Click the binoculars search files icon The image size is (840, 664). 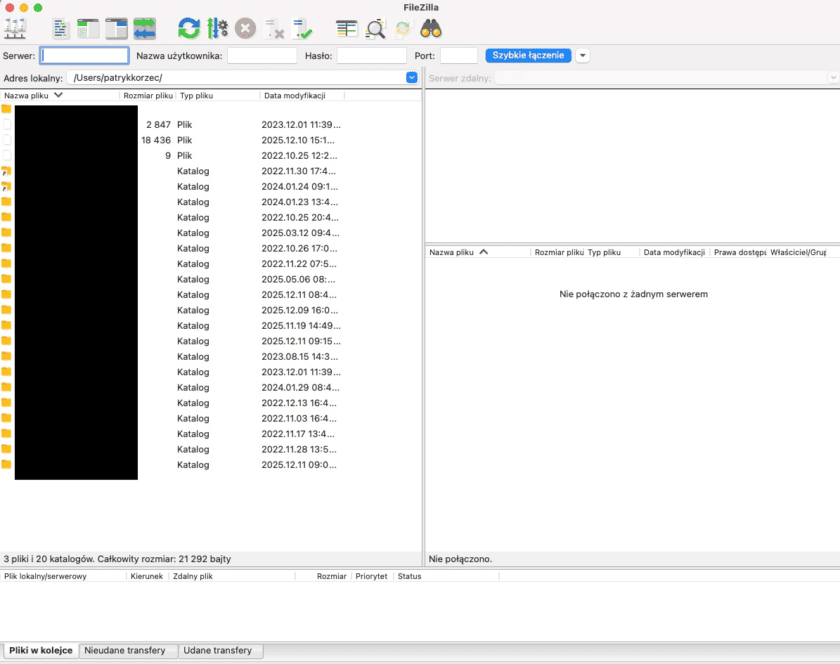coord(431,28)
